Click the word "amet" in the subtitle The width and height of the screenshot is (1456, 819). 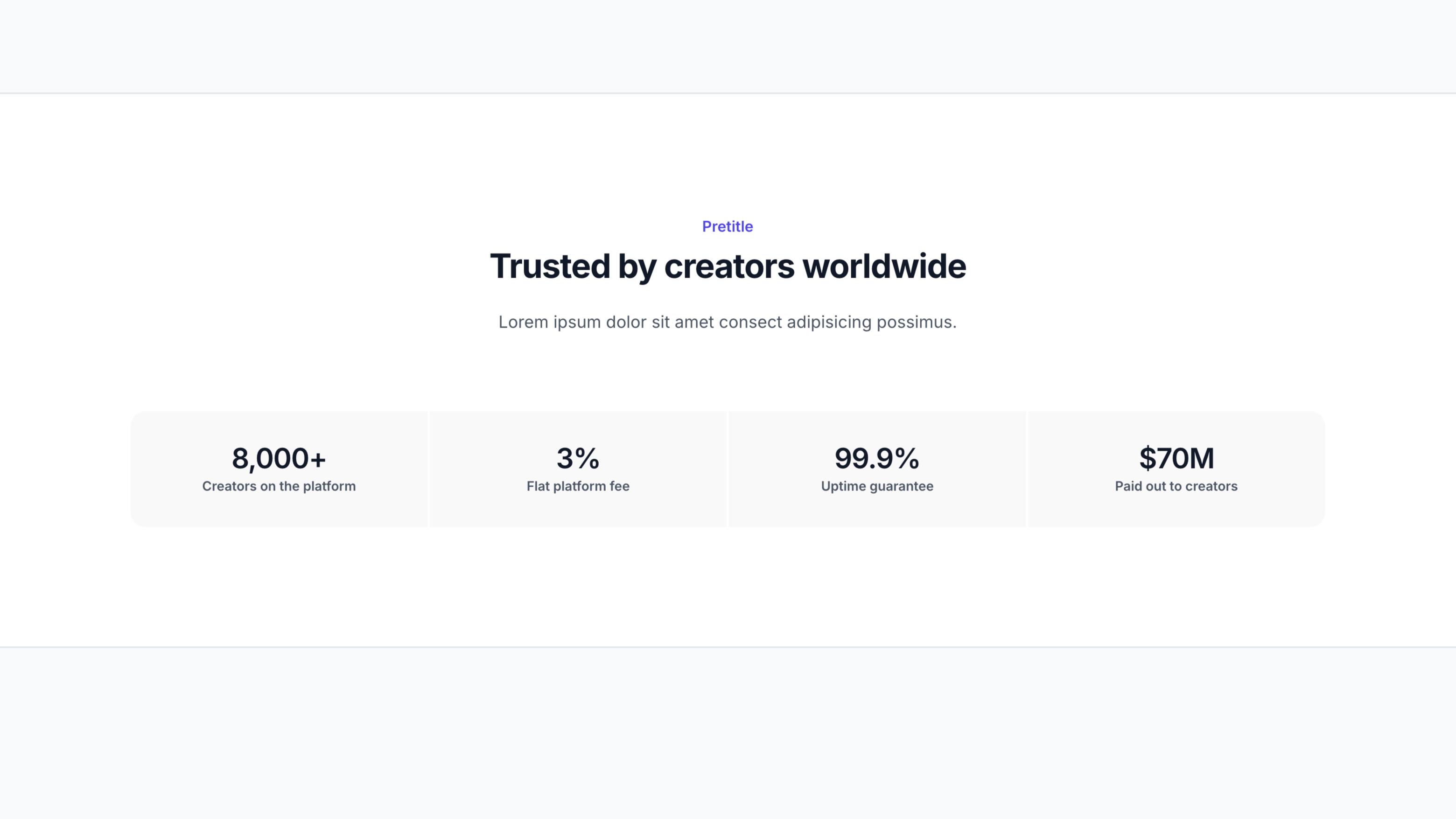pyautogui.click(x=694, y=322)
